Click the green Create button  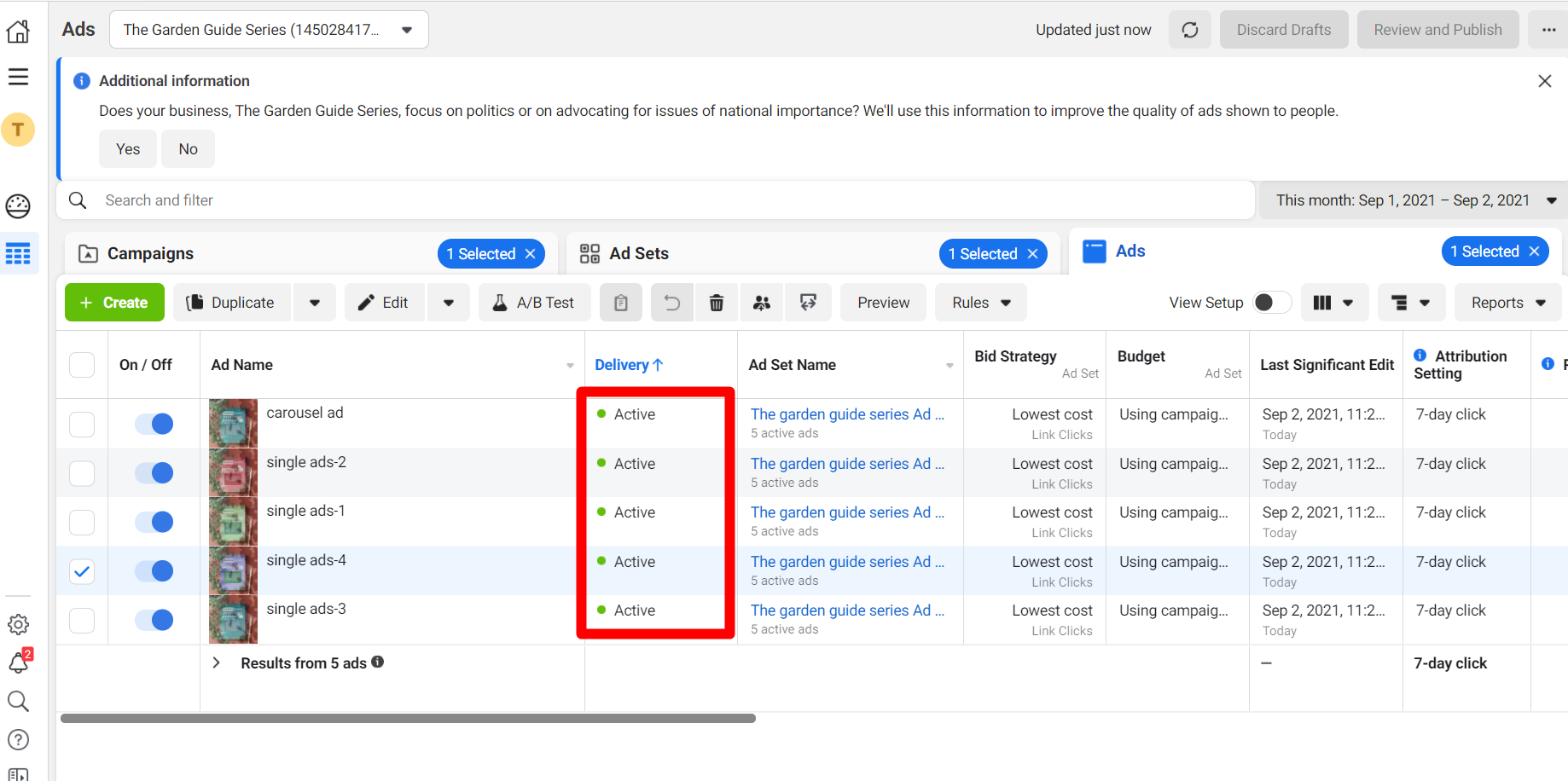pyautogui.click(x=114, y=303)
